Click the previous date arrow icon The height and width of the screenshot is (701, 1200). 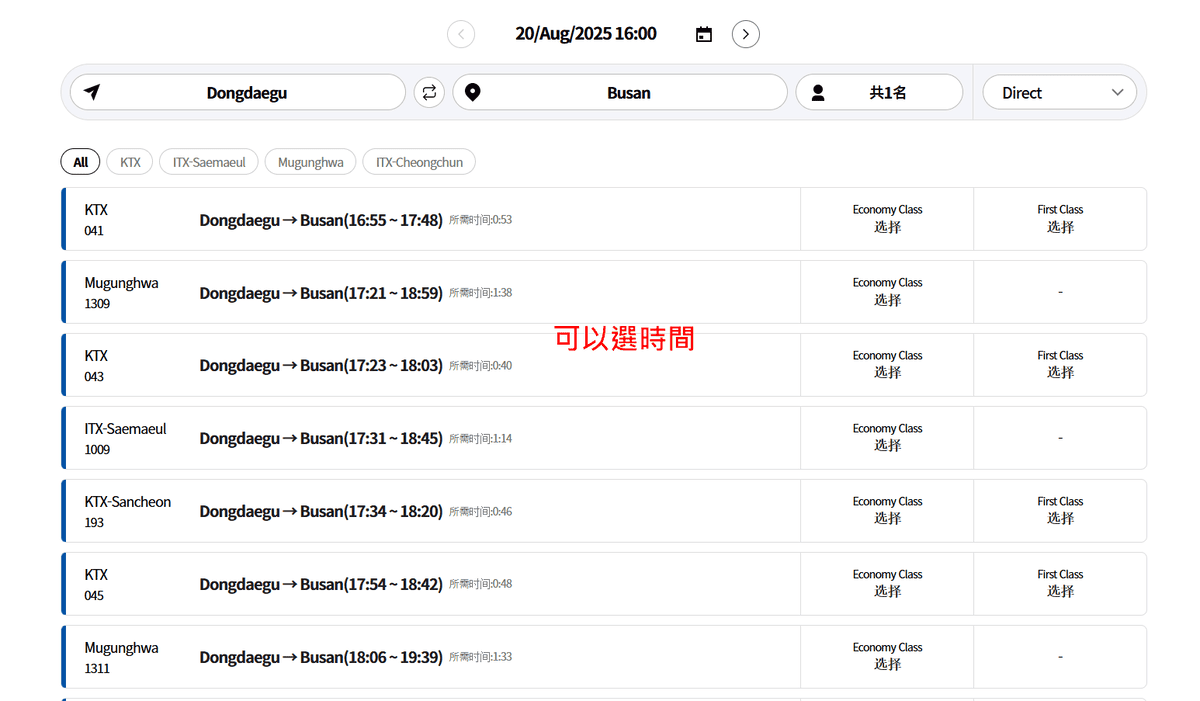(x=461, y=34)
